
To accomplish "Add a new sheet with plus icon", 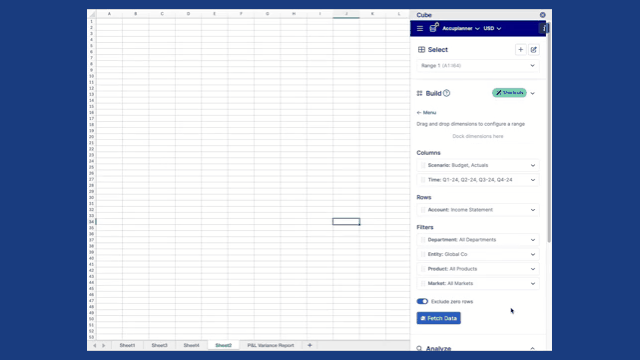I will 309,345.
